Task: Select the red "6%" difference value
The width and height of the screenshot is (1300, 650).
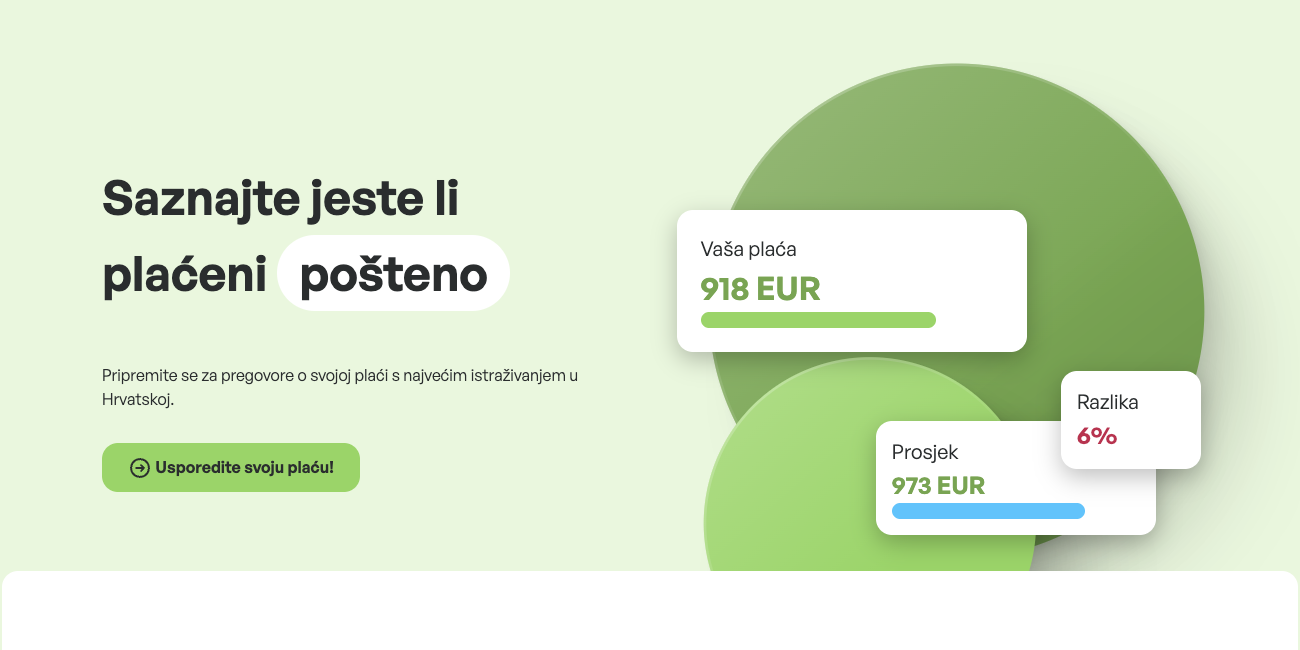Action: [x=1097, y=436]
